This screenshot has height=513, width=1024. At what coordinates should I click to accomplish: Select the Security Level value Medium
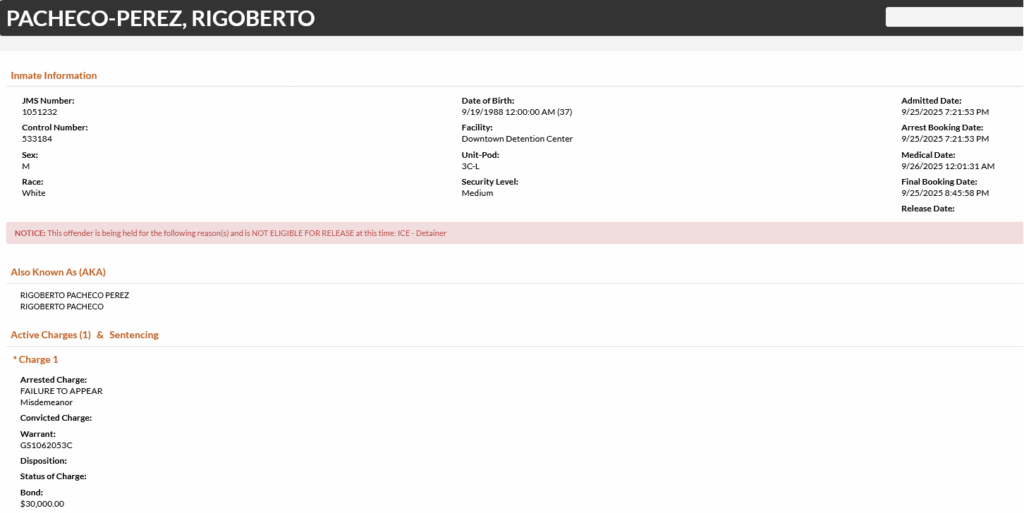pyautogui.click(x=477, y=193)
